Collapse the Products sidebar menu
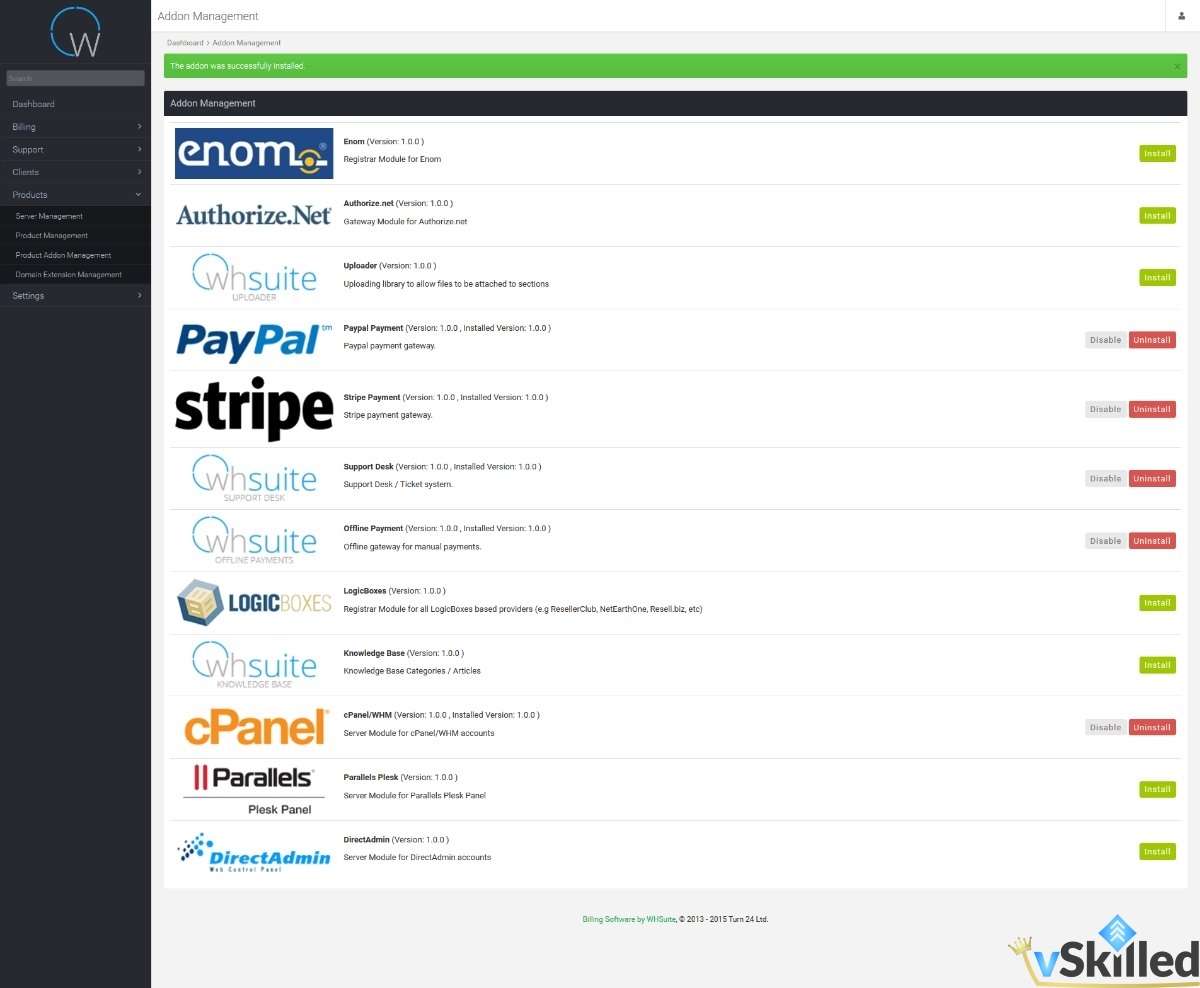The image size is (1200, 988). [75, 195]
